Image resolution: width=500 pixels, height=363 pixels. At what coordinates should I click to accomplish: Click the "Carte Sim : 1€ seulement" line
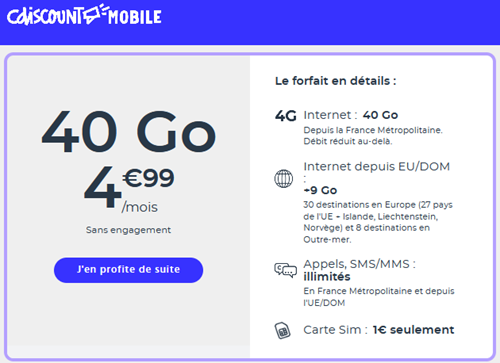(x=379, y=330)
